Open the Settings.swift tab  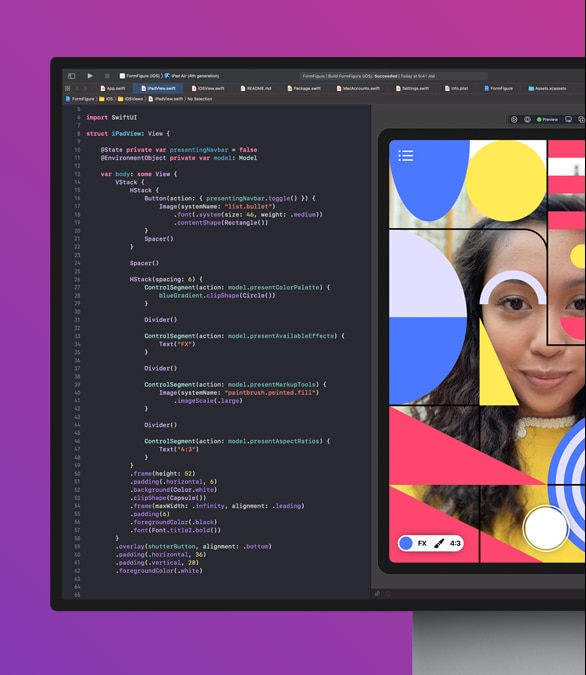tap(412, 88)
